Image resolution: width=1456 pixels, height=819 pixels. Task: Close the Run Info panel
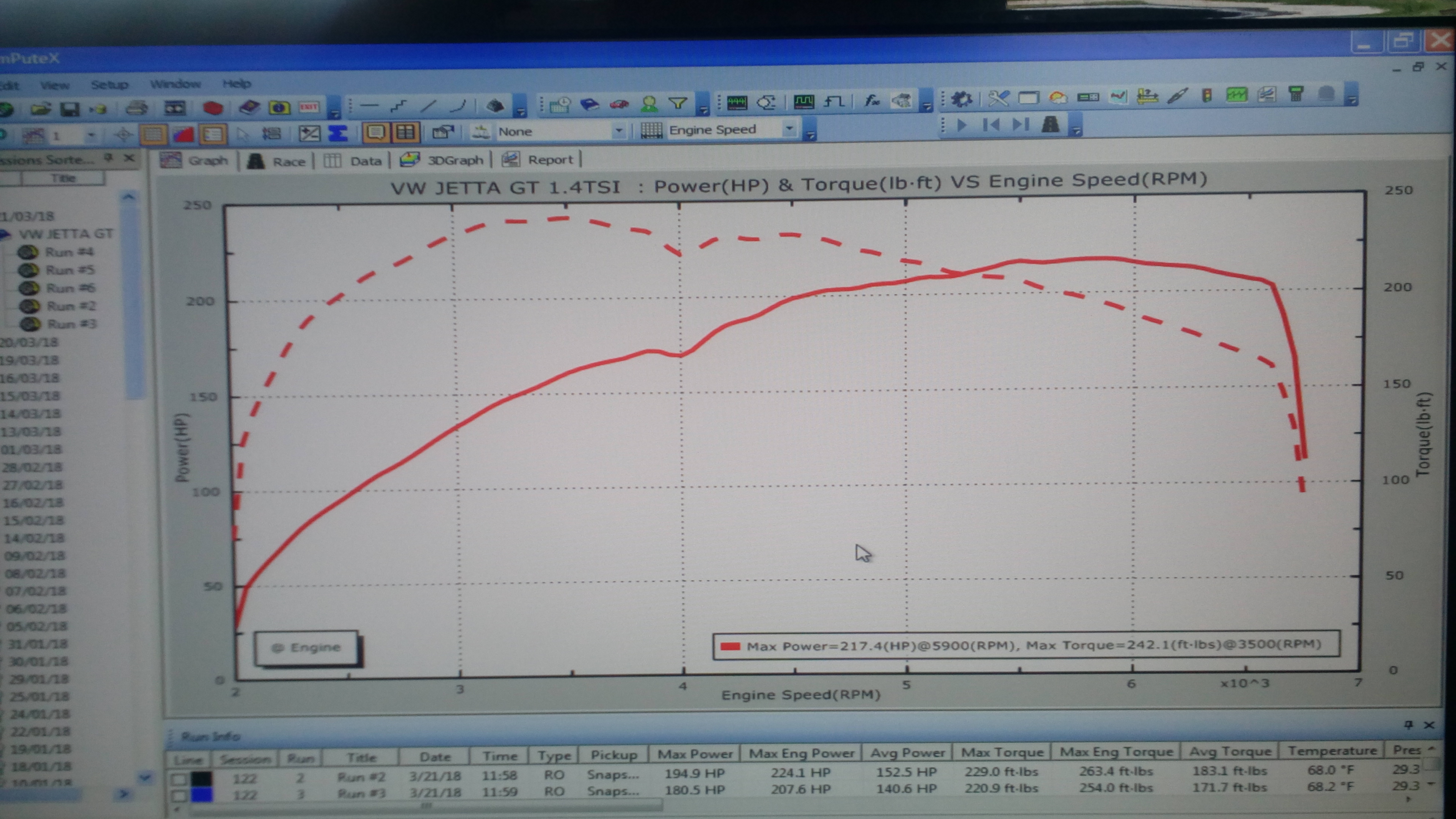[x=1429, y=725]
